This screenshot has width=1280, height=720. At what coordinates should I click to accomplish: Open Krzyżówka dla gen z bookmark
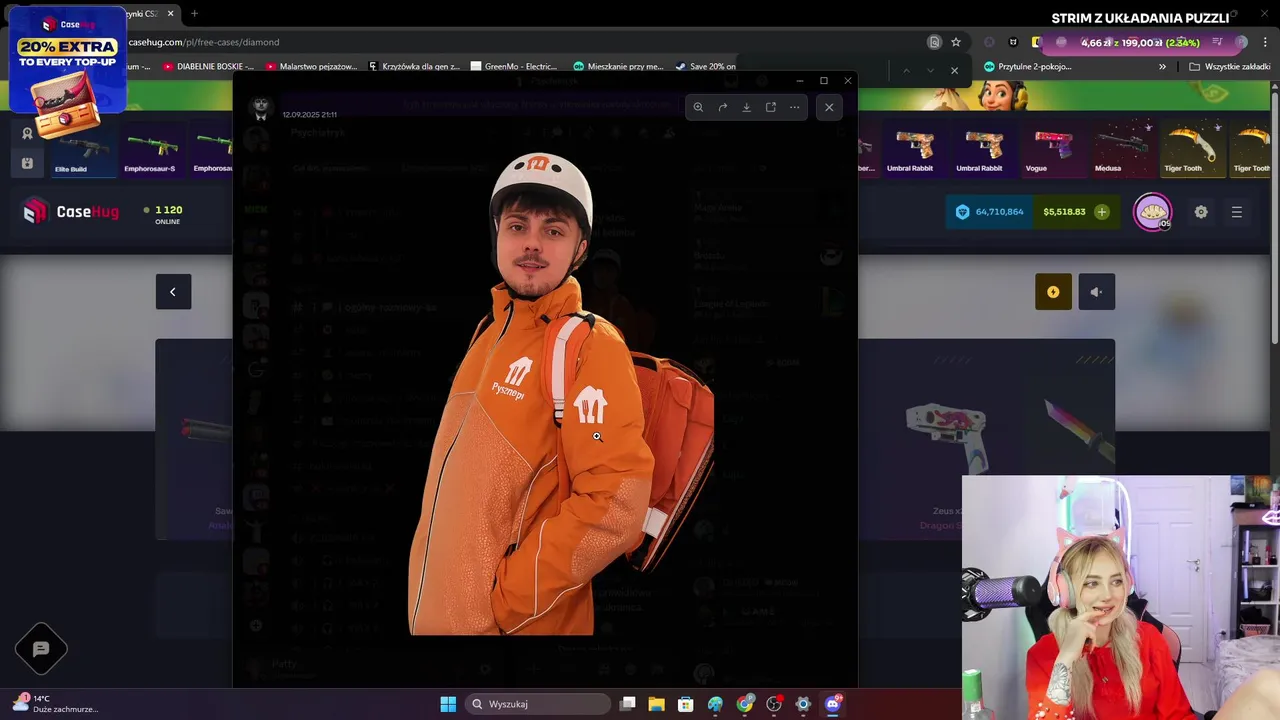[414, 66]
